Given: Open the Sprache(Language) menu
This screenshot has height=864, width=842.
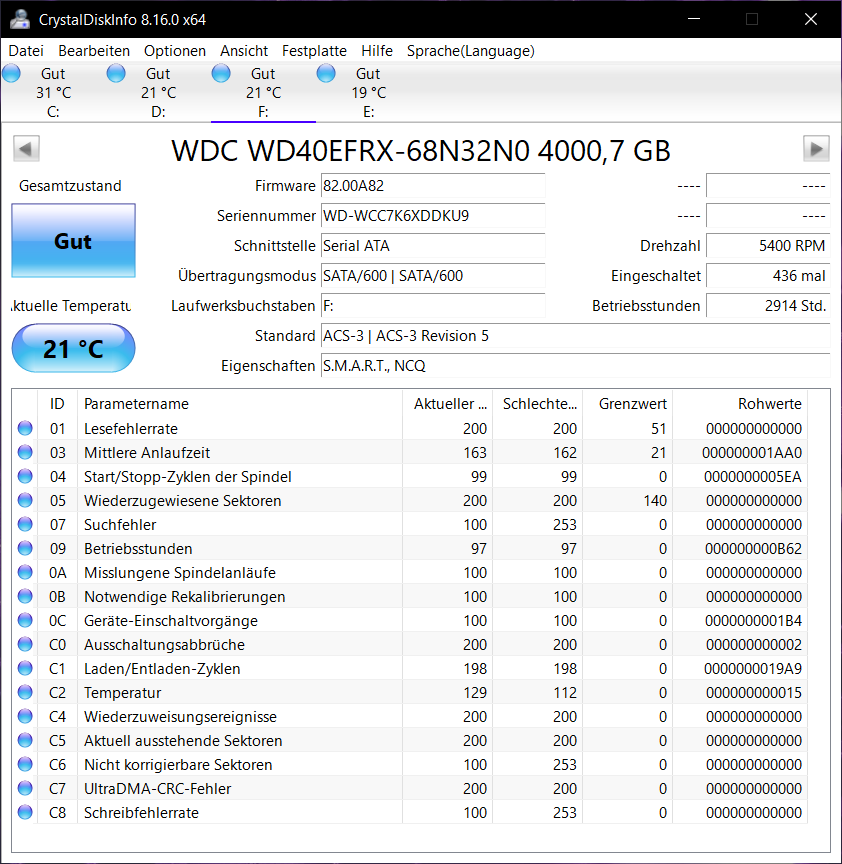Looking at the screenshot, I should pos(471,51).
